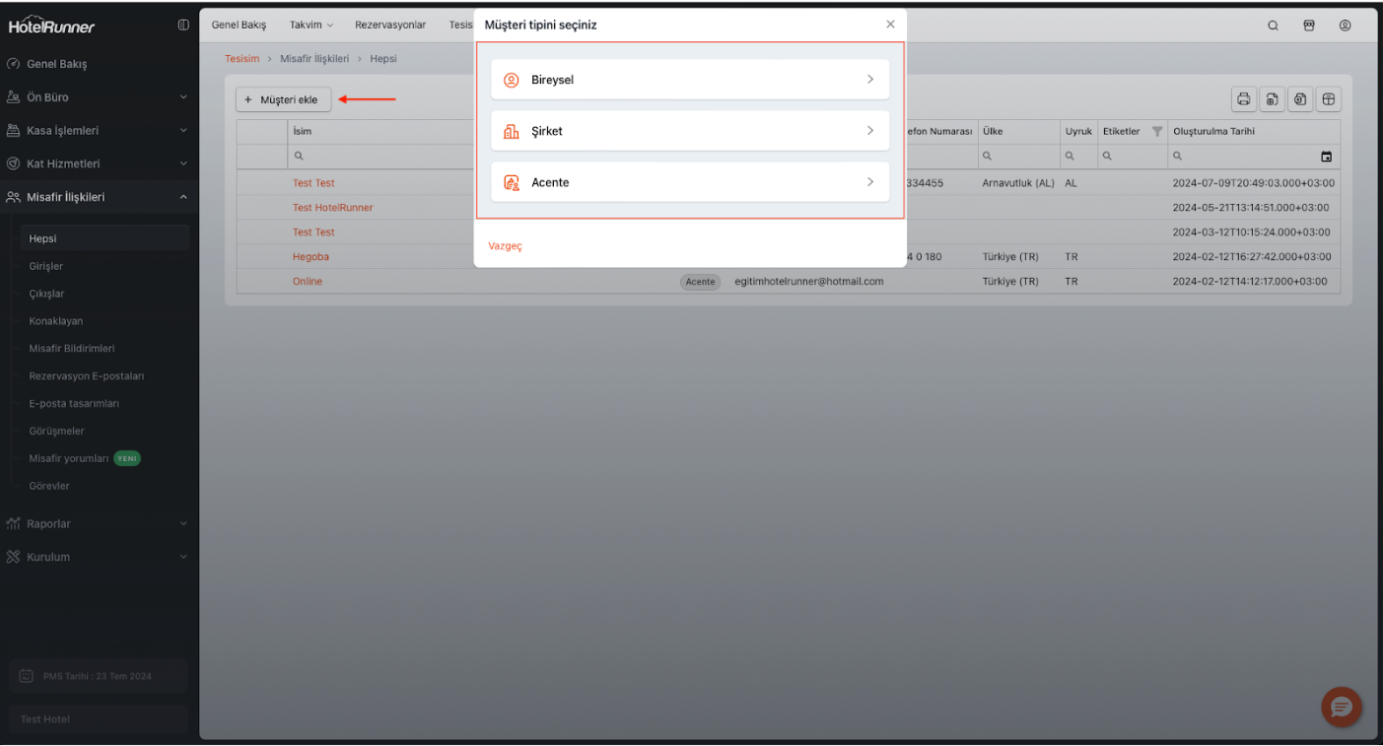Select Şirket customer type
Image resolution: width=1383 pixels, height=746 pixels.
tap(689, 131)
